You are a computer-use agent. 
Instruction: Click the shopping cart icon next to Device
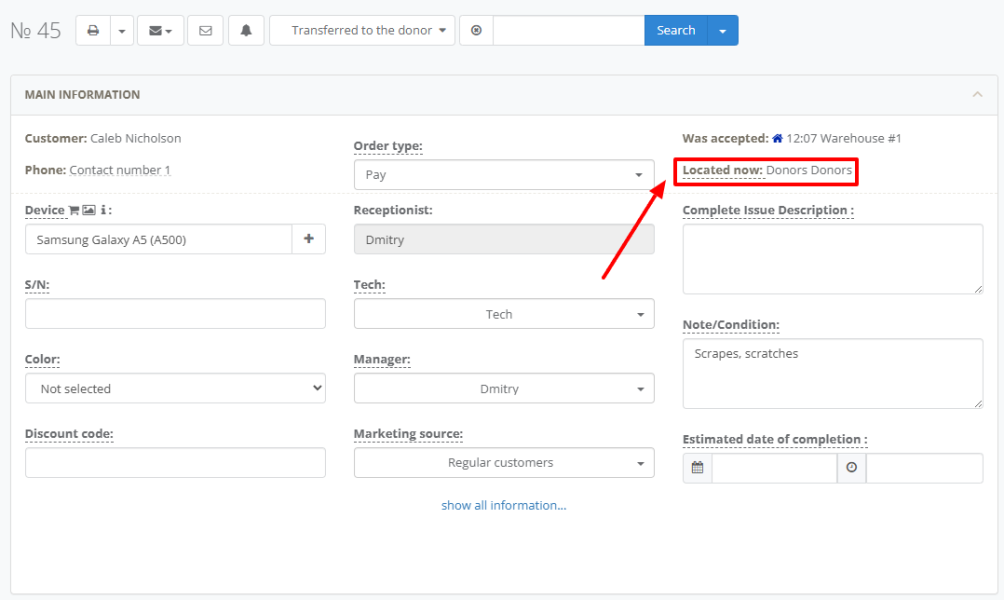click(x=74, y=210)
